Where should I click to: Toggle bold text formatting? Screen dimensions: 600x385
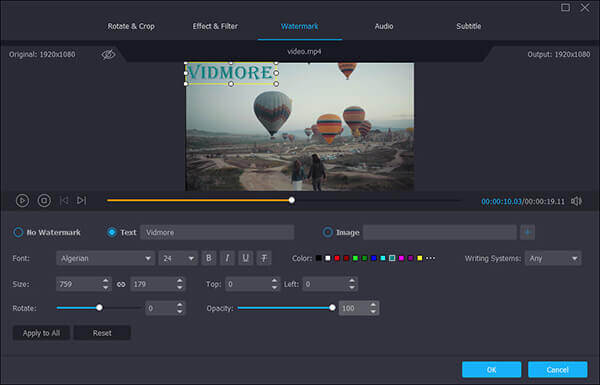point(209,258)
